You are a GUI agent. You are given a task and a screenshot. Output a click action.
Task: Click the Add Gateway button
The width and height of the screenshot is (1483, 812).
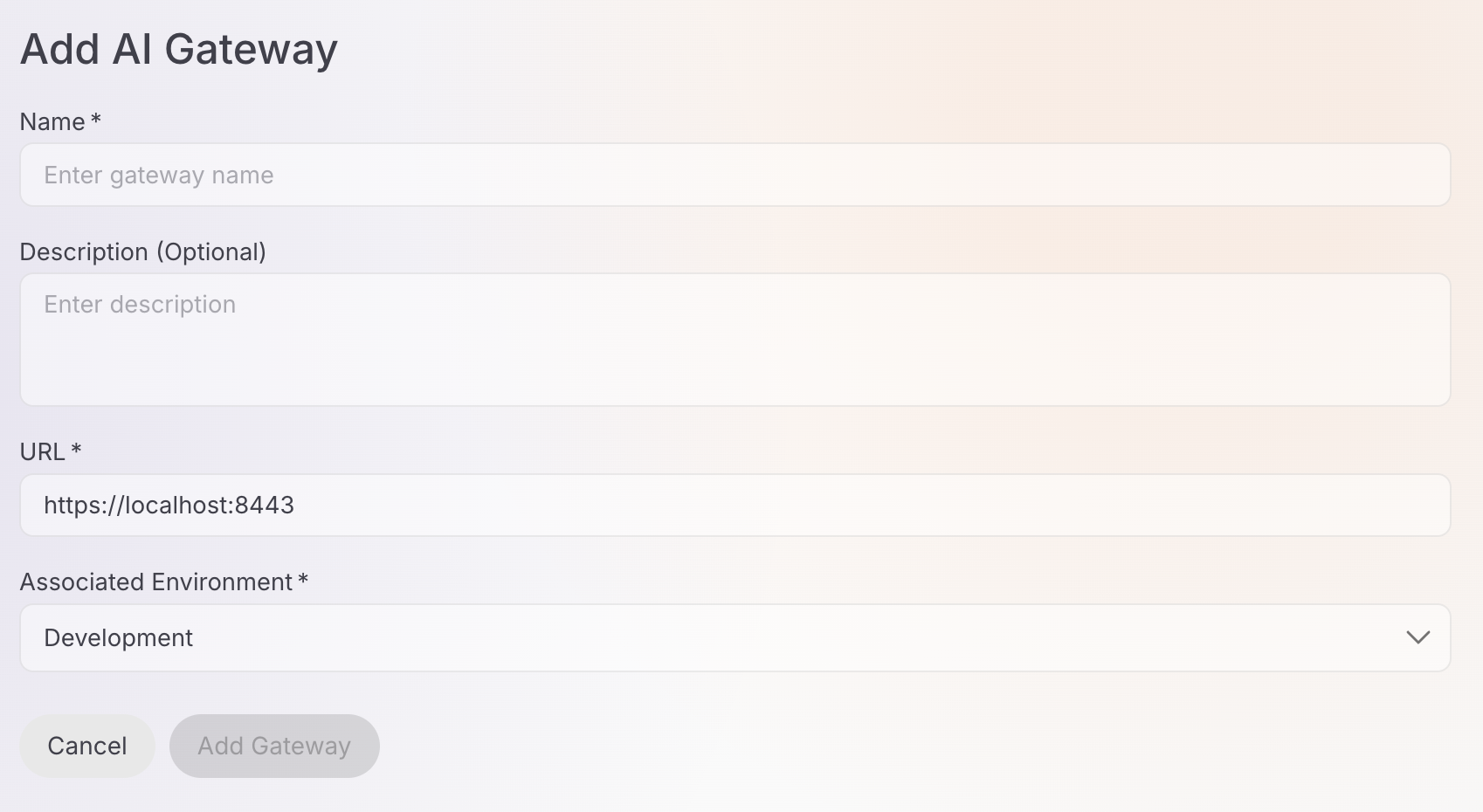(x=274, y=746)
